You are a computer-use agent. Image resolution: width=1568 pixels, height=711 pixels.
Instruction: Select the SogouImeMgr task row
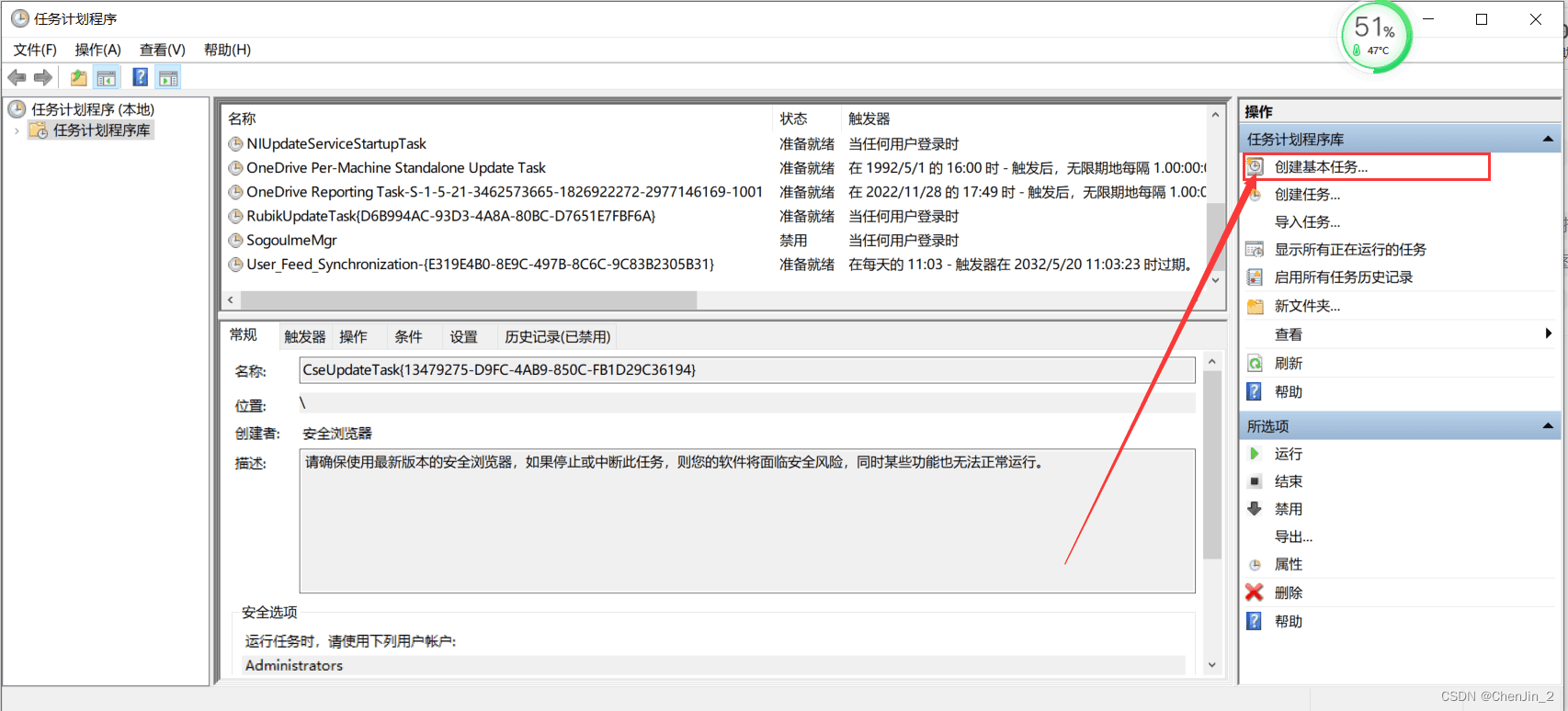[x=713, y=241]
